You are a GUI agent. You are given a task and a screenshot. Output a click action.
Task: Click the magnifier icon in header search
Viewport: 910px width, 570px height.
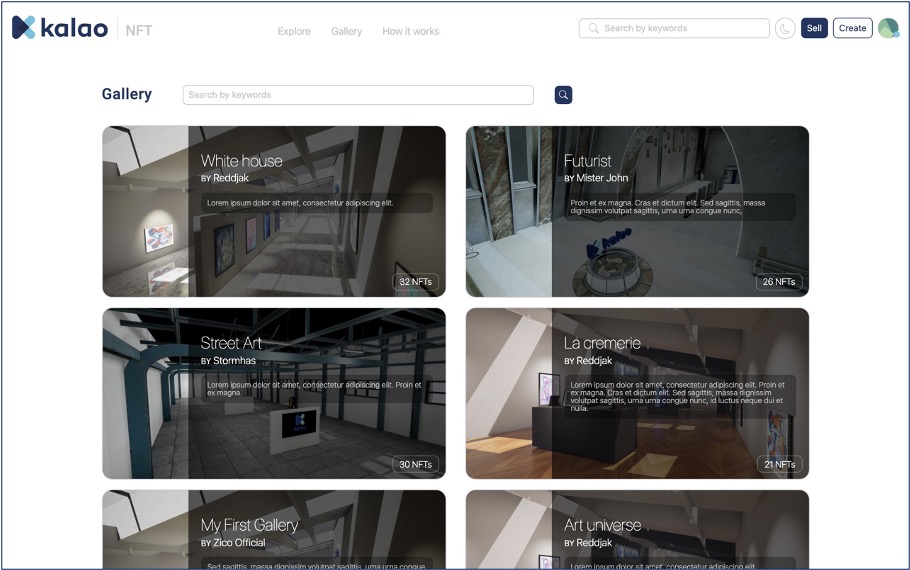(593, 28)
